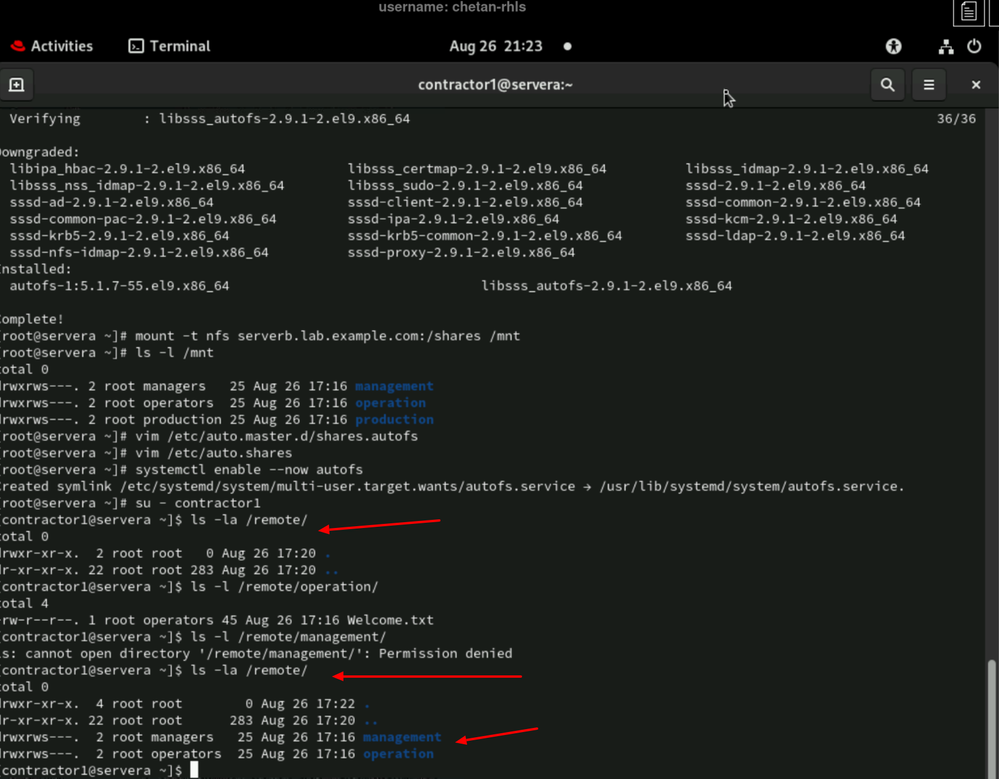Click the terminal icon beside Terminal label
The height and width of the screenshot is (779, 999).
point(136,46)
